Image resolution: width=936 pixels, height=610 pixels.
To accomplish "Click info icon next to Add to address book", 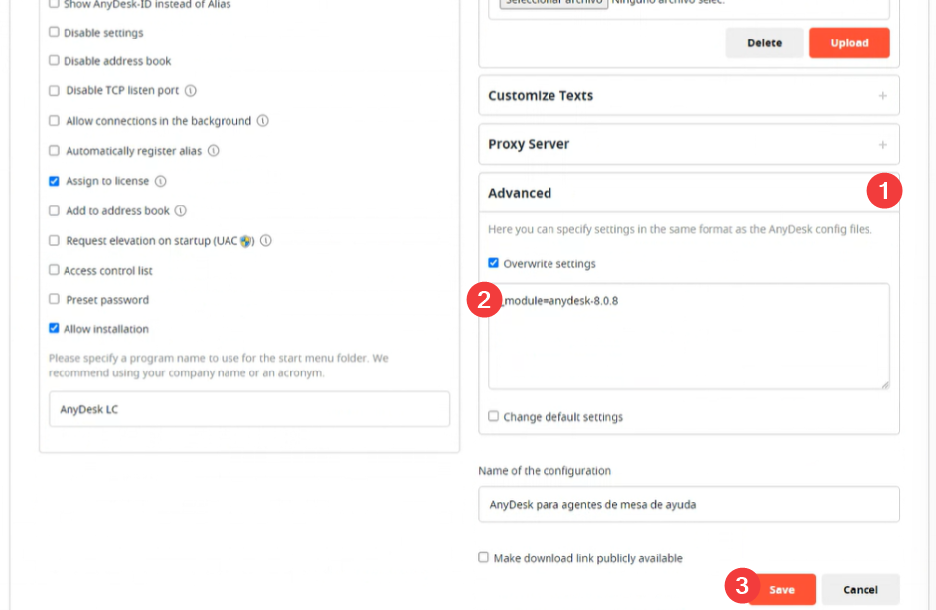I will click(181, 211).
